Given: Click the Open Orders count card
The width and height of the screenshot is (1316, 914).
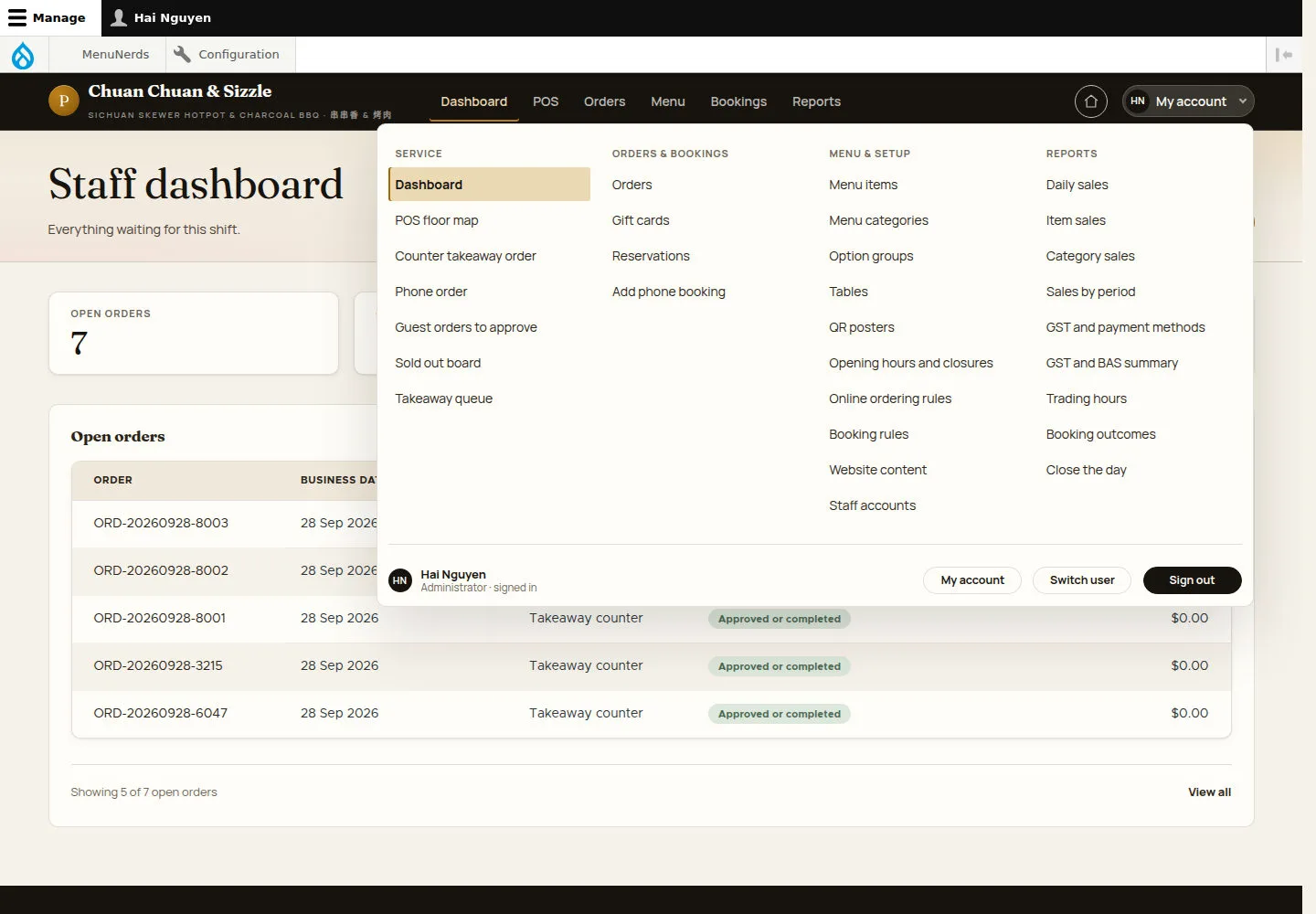Looking at the screenshot, I should pos(194,333).
